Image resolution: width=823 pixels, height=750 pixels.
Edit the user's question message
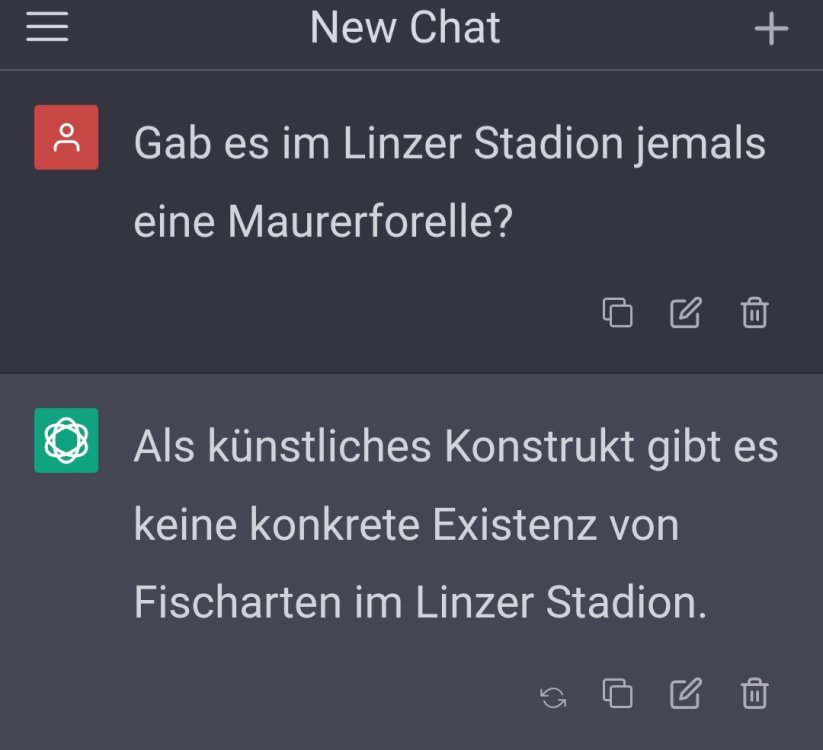pos(685,313)
